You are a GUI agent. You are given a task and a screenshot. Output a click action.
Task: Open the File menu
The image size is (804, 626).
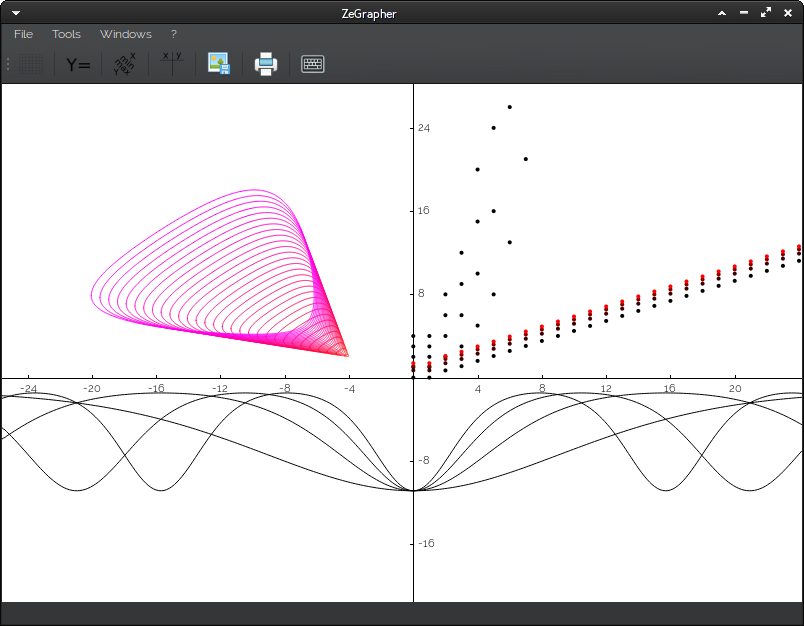24,34
